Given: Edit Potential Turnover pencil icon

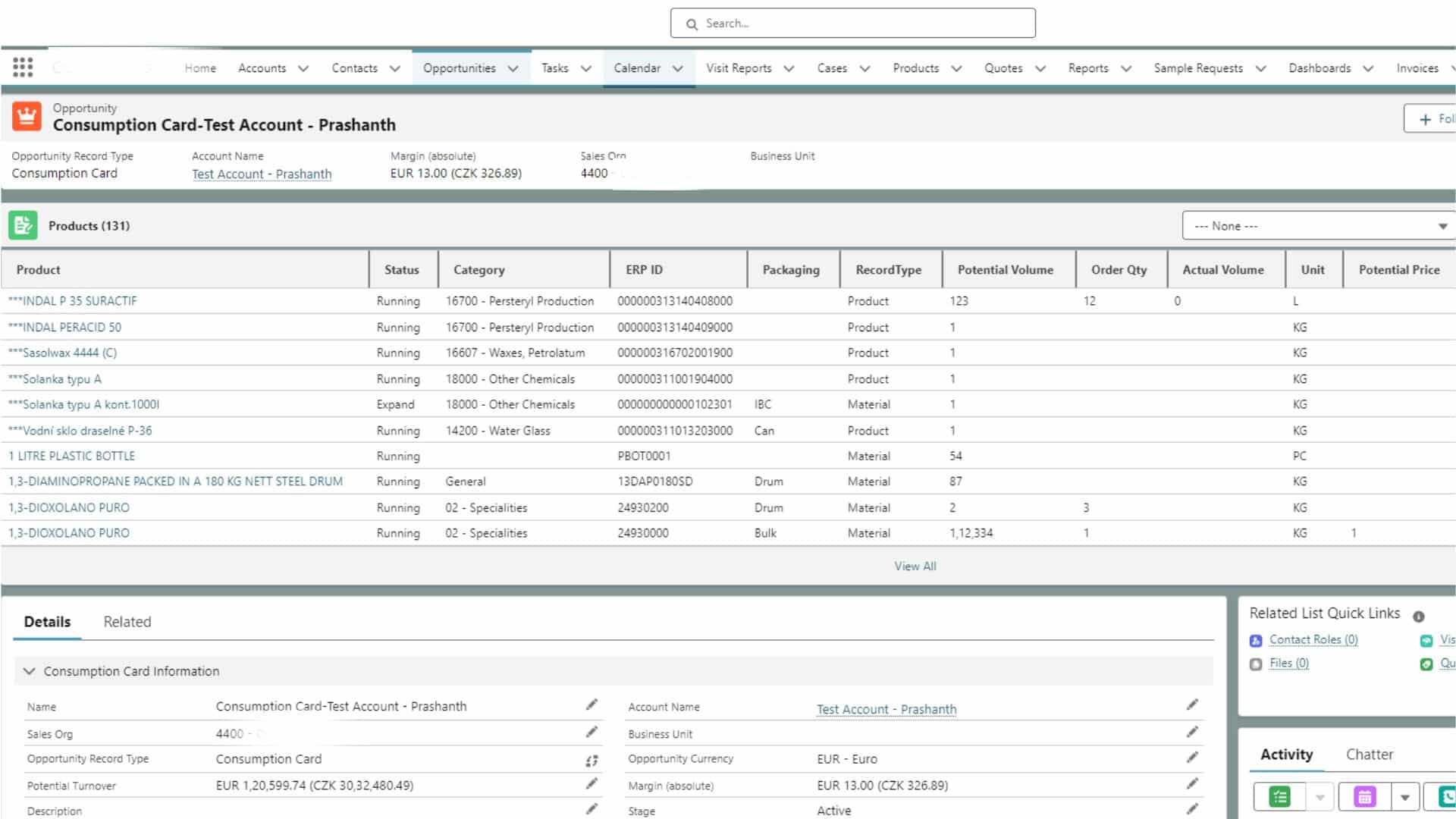Looking at the screenshot, I should point(591,784).
